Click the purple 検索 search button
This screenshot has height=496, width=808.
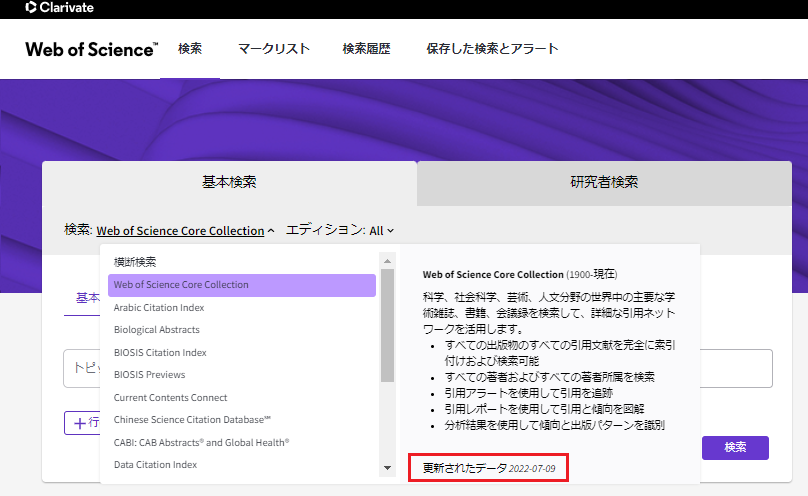[735, 448]
